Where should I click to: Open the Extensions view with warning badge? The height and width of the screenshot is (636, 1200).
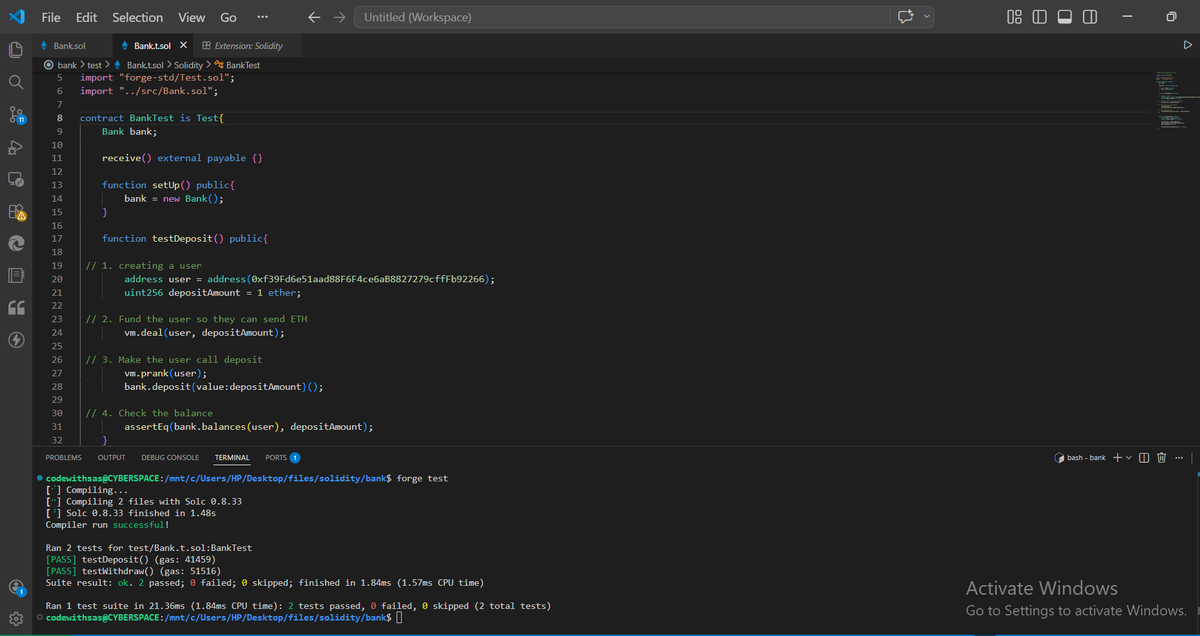point(15,212)
